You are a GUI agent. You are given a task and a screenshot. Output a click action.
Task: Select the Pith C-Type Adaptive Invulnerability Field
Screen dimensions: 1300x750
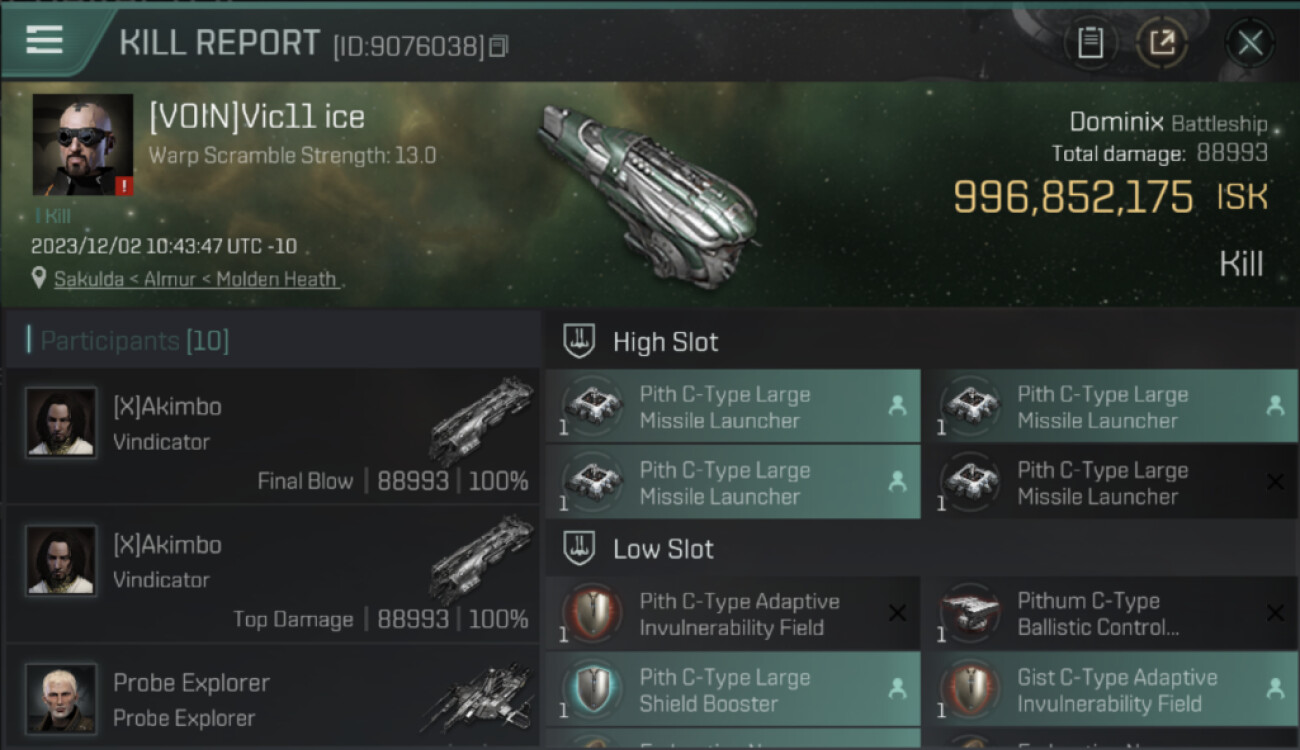click(732, 614)
